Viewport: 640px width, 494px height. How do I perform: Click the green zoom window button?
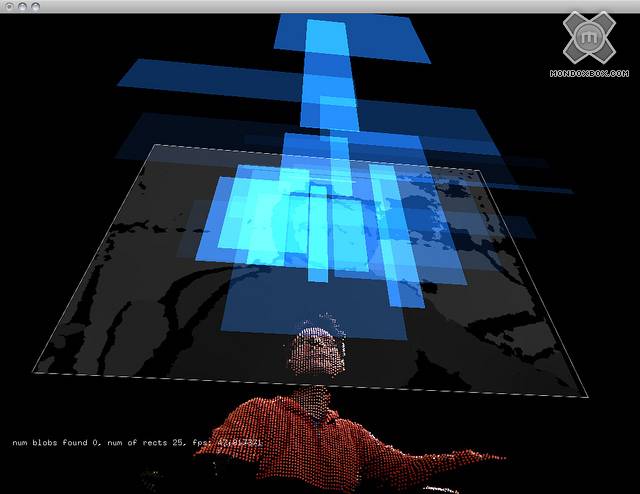37,7
